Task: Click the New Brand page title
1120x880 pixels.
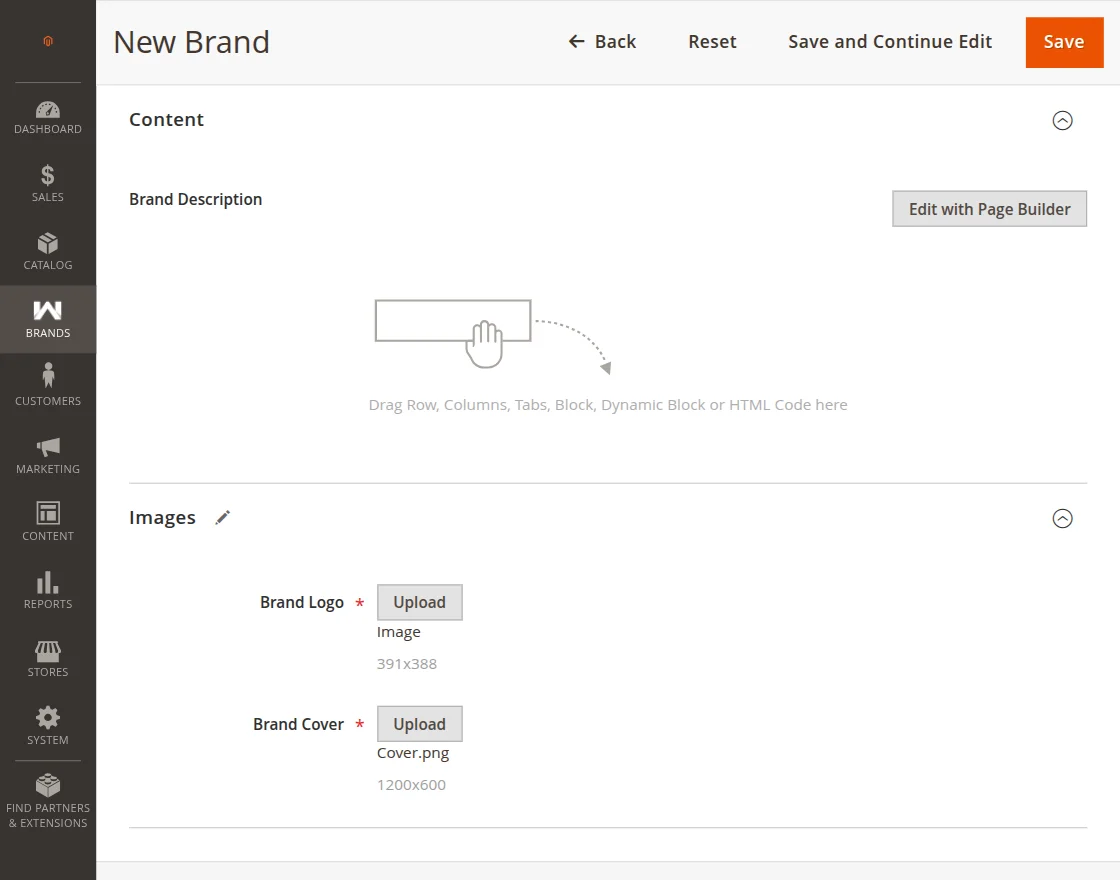Action: [191, 42]
